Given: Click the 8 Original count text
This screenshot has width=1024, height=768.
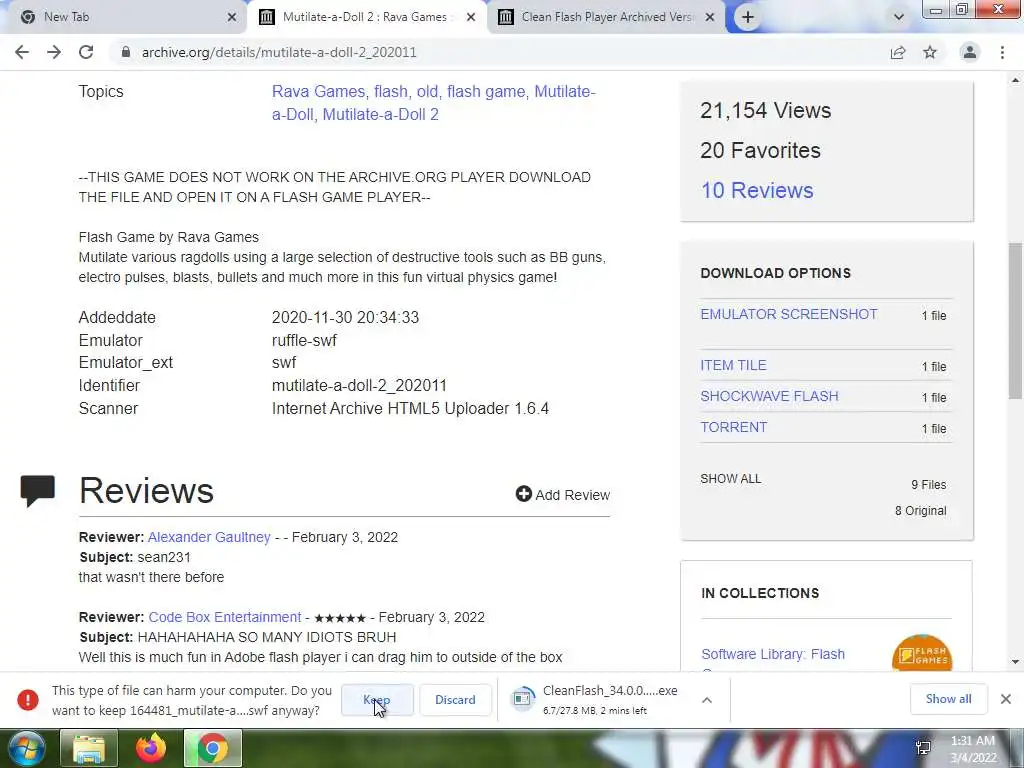Looking at the screenshot, I should (x=921, y=511).
